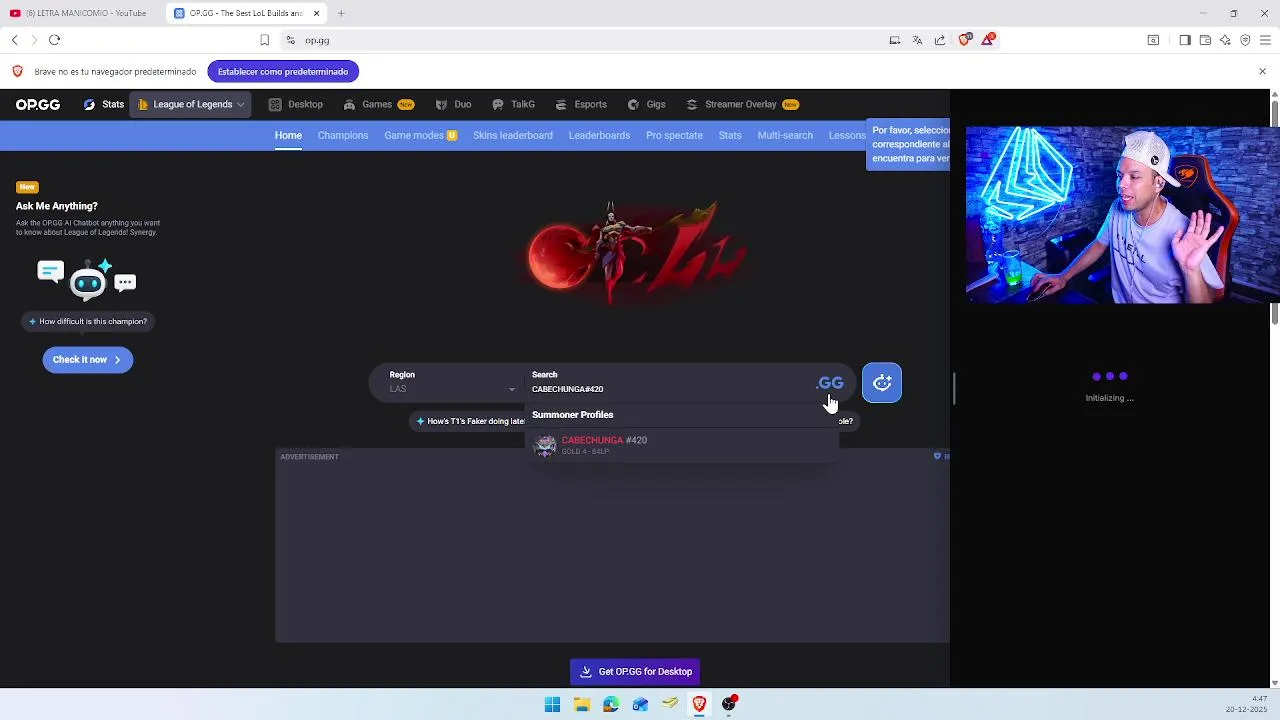Click the share page icon

pyautogui.click(x=940, y=40)
